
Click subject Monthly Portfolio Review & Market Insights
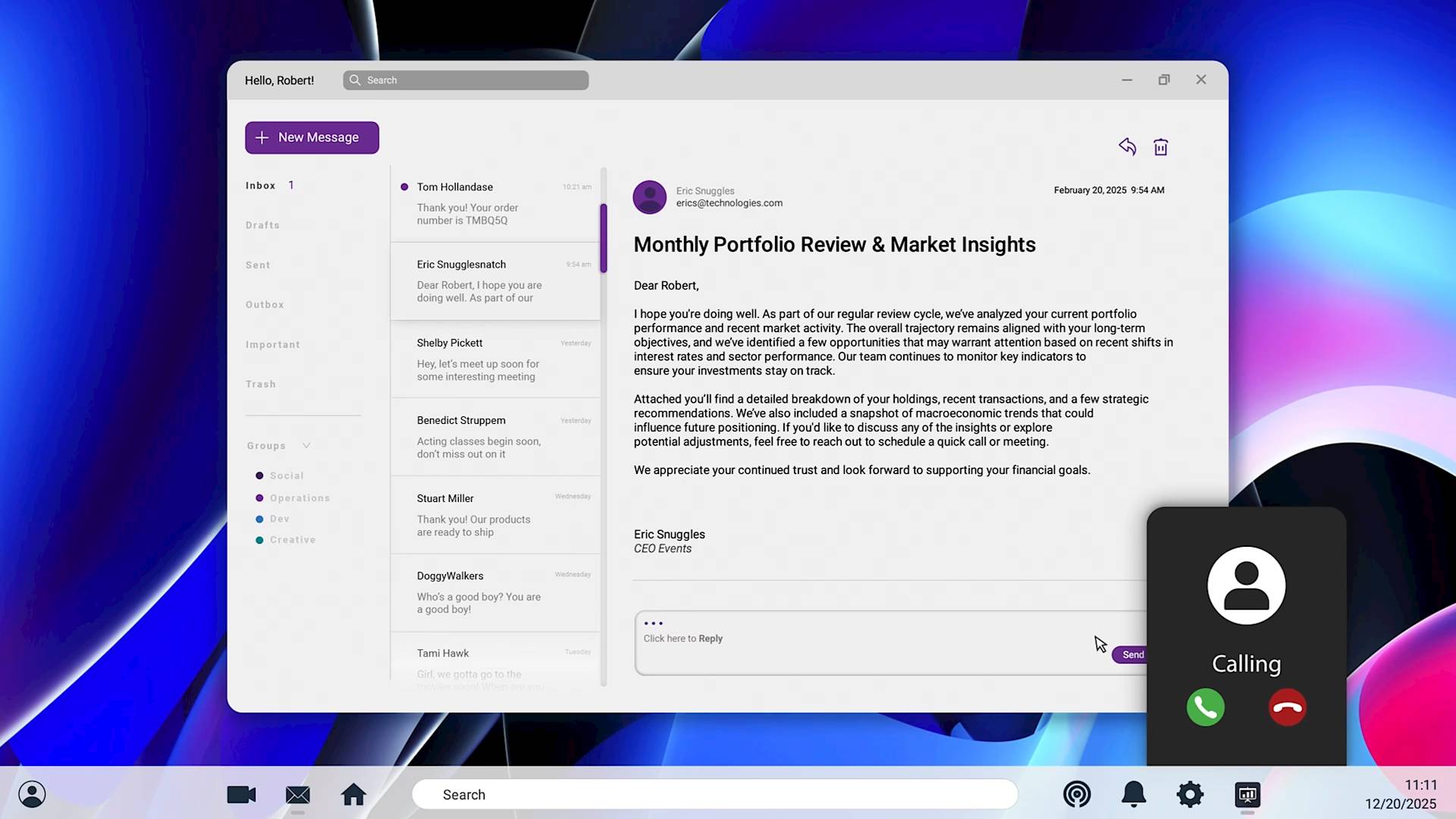(x=834, y=244)
